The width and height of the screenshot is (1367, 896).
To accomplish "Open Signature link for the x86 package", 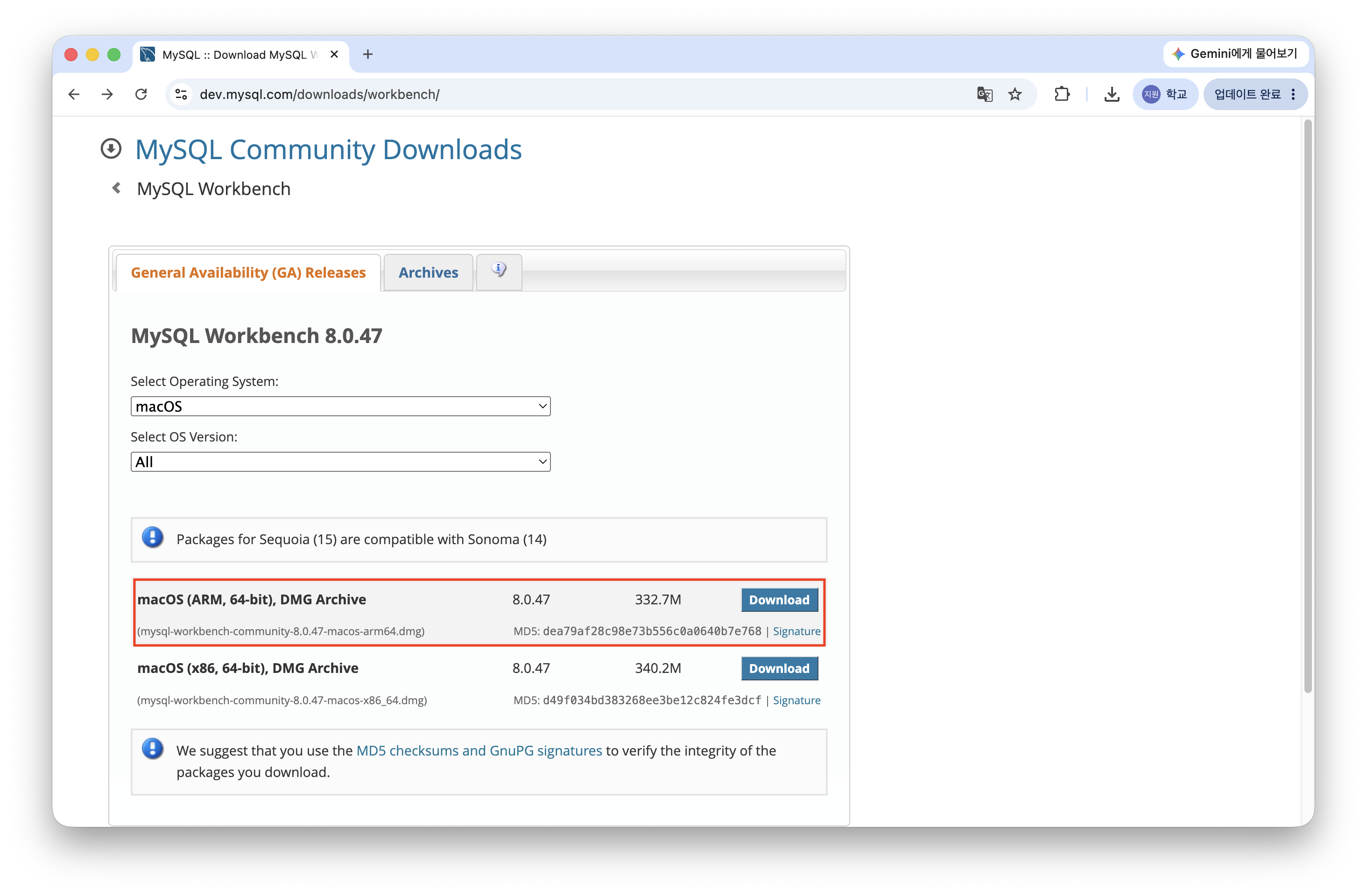I will [796, 700].
